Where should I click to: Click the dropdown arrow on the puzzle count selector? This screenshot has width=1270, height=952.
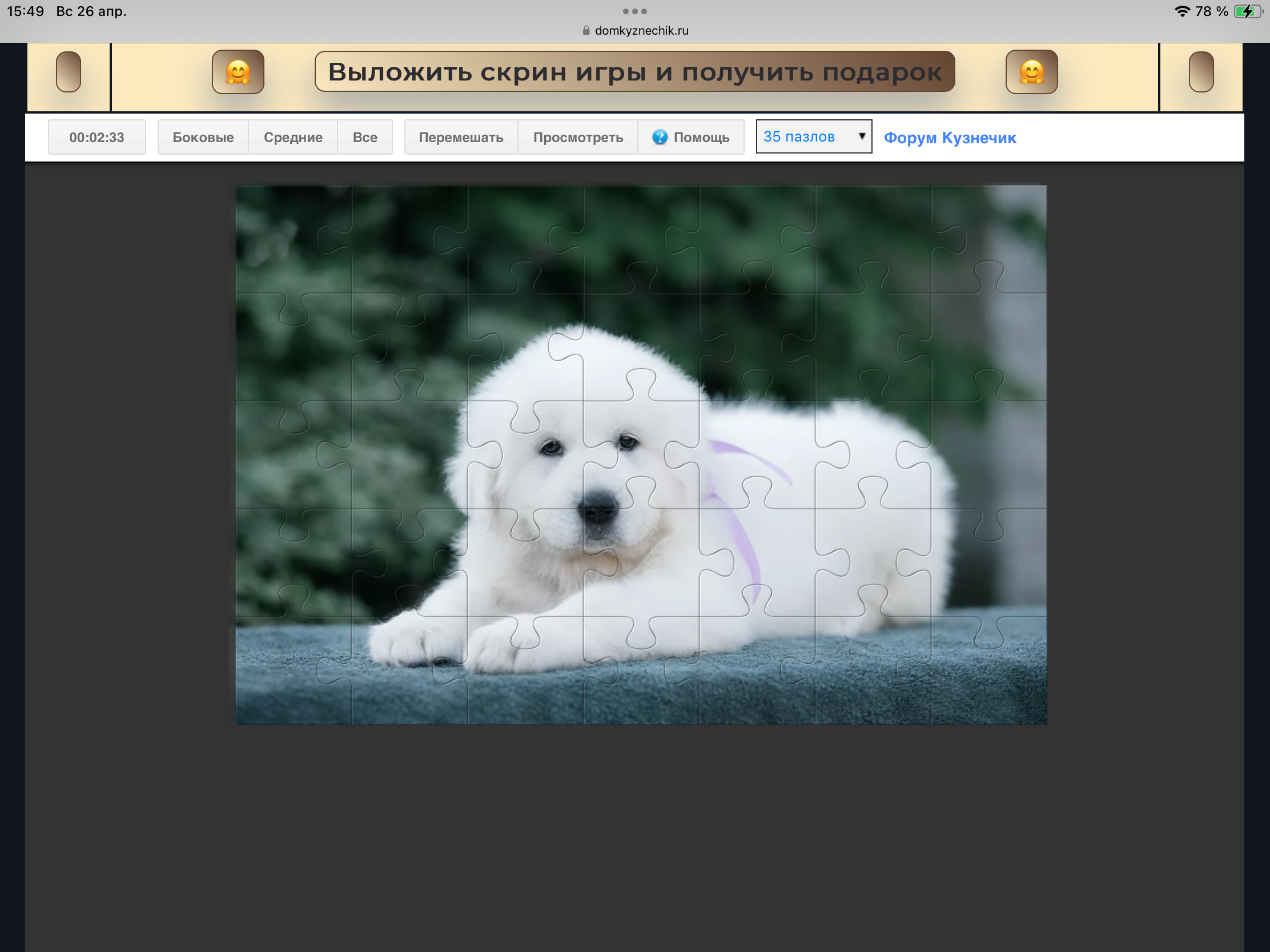(x=861, y=136)
